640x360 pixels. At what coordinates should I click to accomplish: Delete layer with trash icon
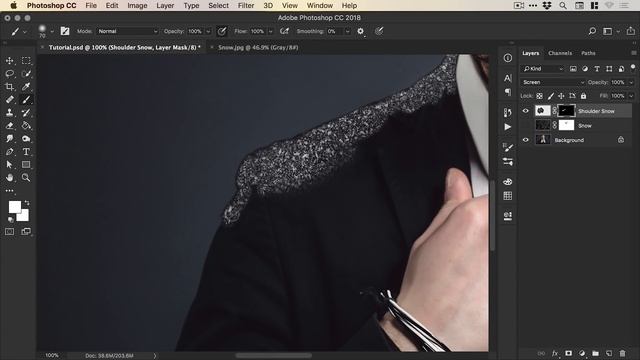coord(622,353)
